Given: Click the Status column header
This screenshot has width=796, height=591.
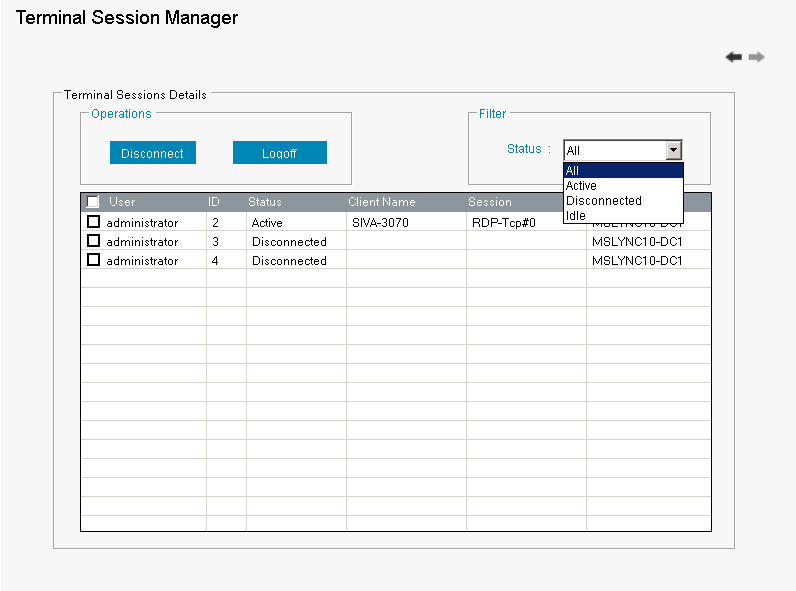Looking at the screenshot, I should coord(264,202).
